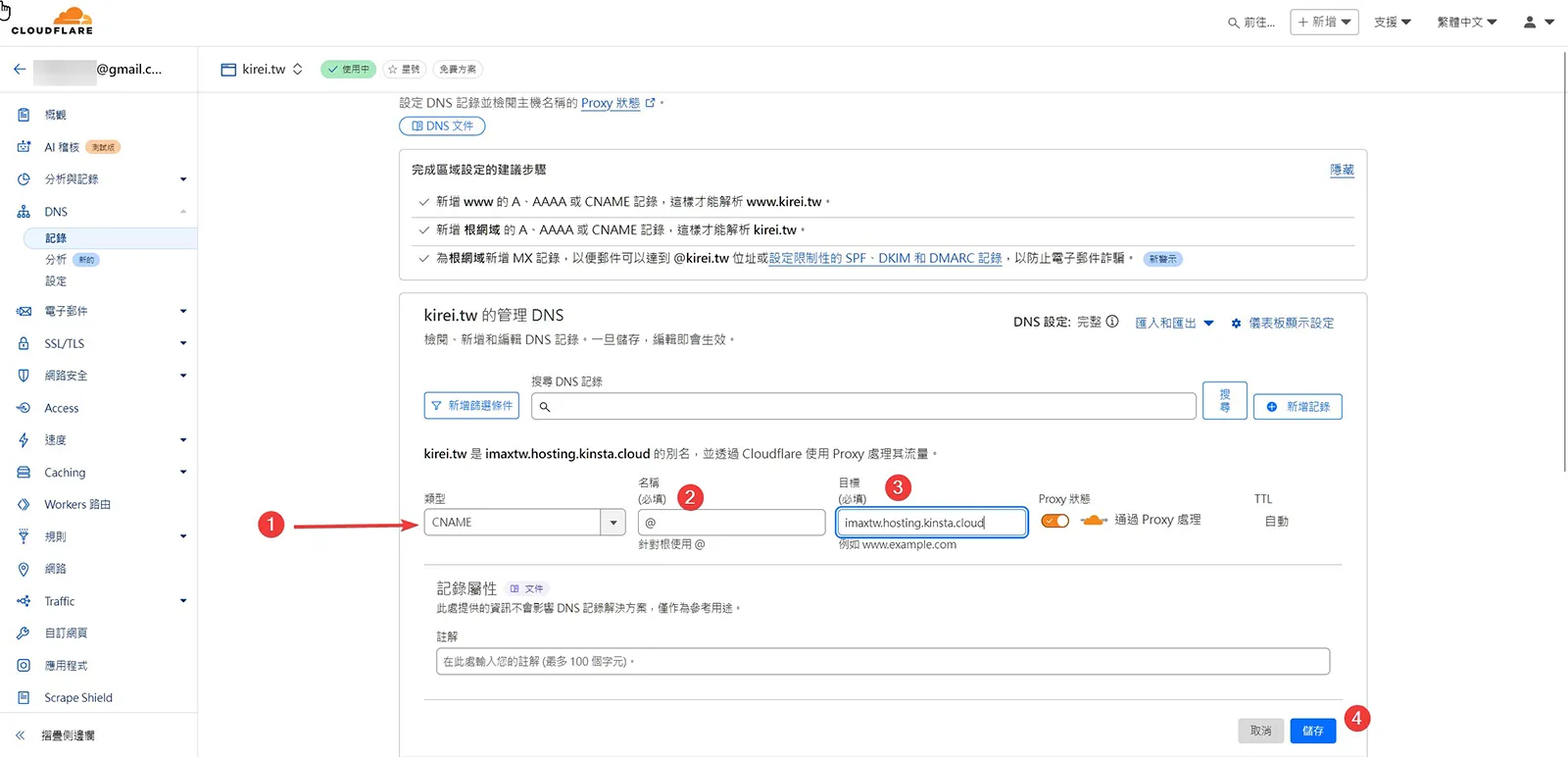Open the Proxy 狀態 link
Screen dimensions: 1568x757
(x=617, y=103)
